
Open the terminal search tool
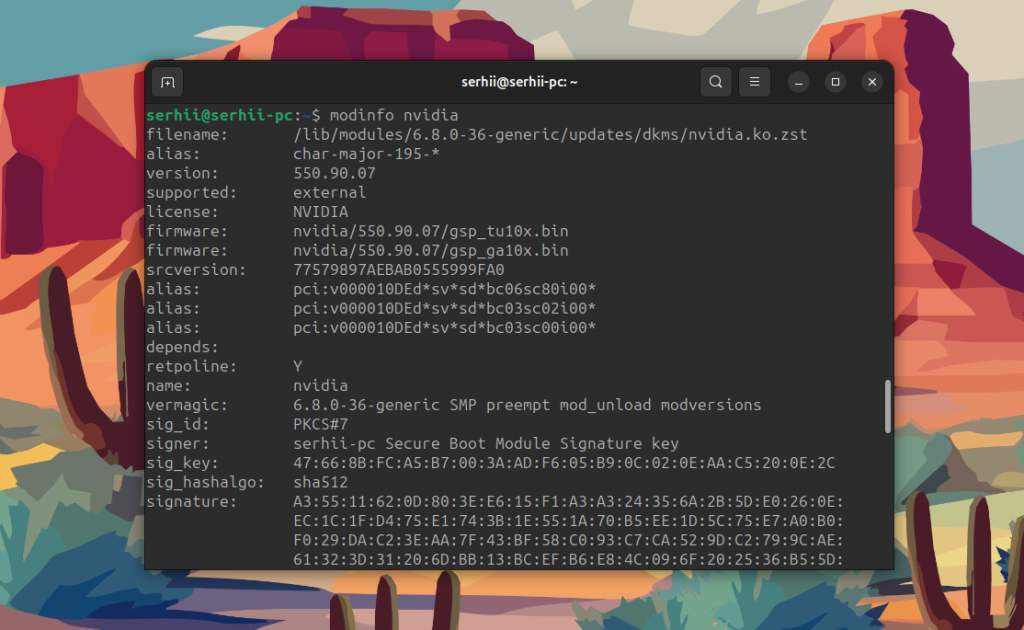click(x=716, y=82)
